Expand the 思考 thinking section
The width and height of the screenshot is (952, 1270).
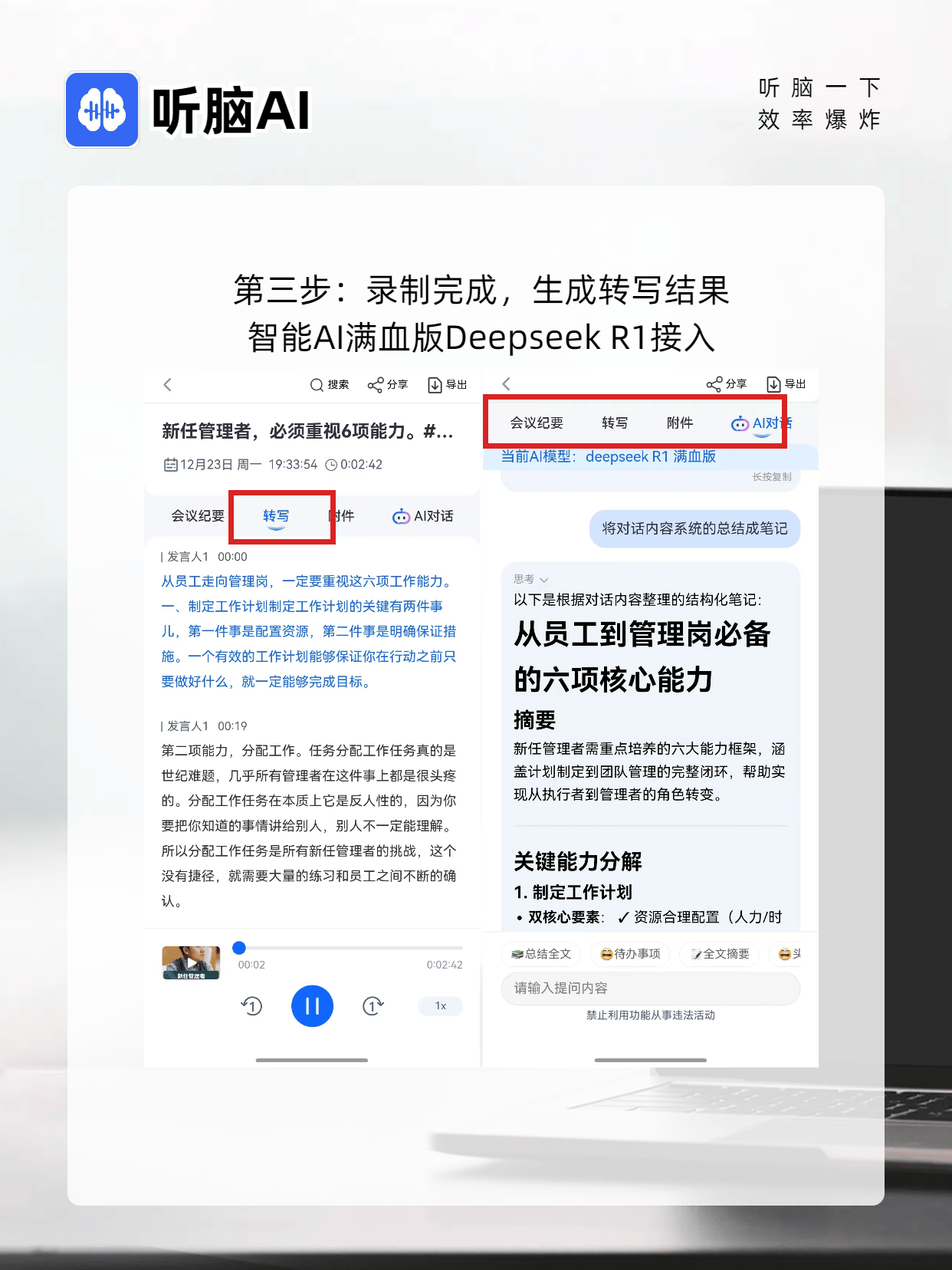531,580
